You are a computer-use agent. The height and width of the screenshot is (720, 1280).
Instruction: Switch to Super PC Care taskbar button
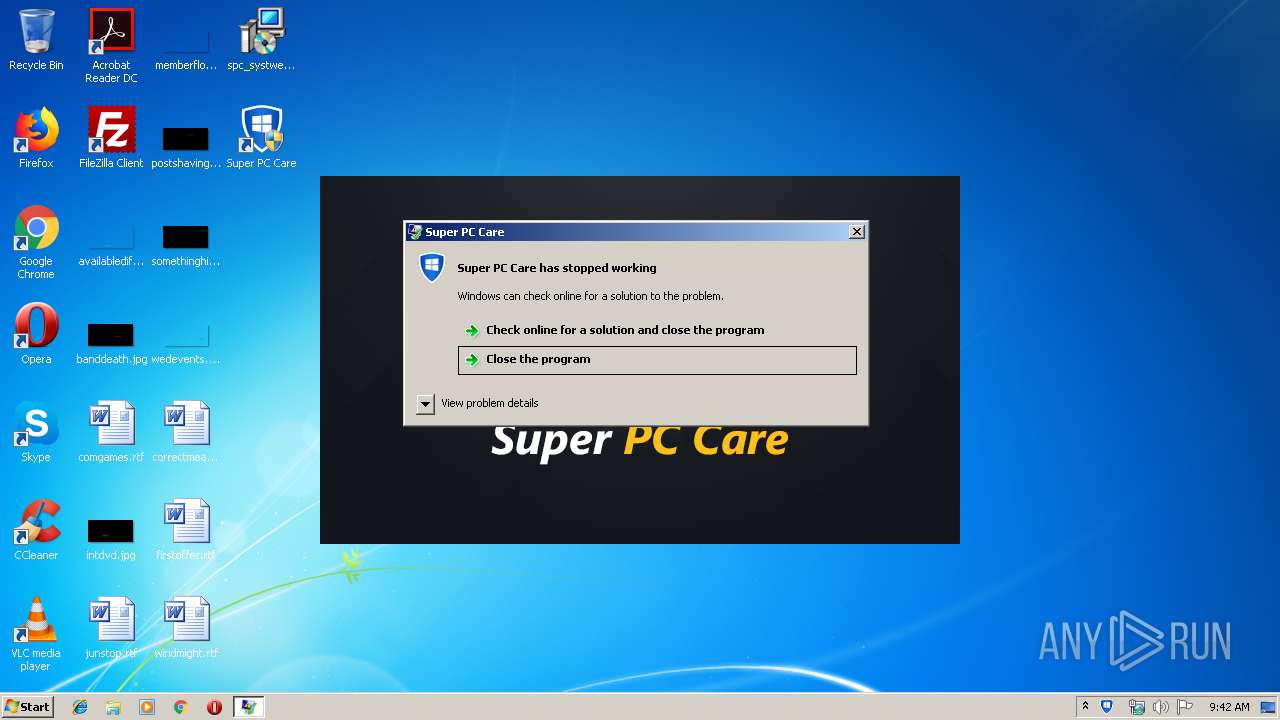(x=248, y=707)
